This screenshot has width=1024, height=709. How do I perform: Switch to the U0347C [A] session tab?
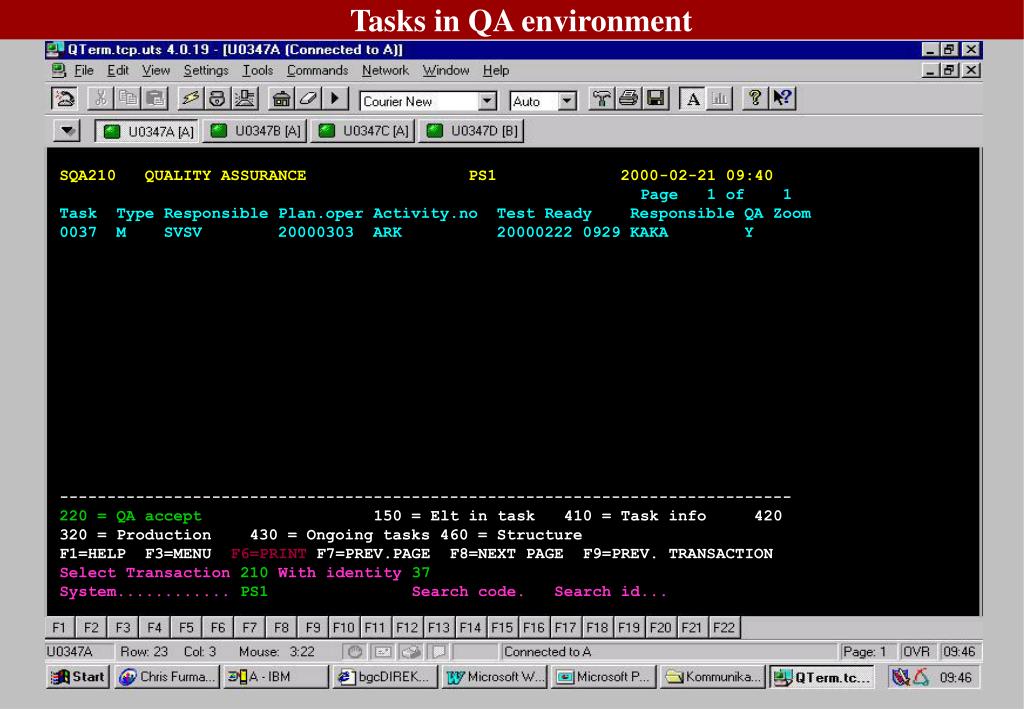(365, 131)
